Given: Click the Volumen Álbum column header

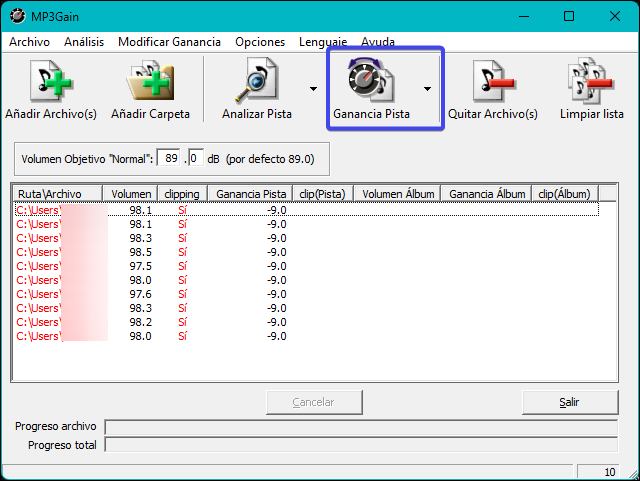Looking at the screenshot, I should coord(397,194).
